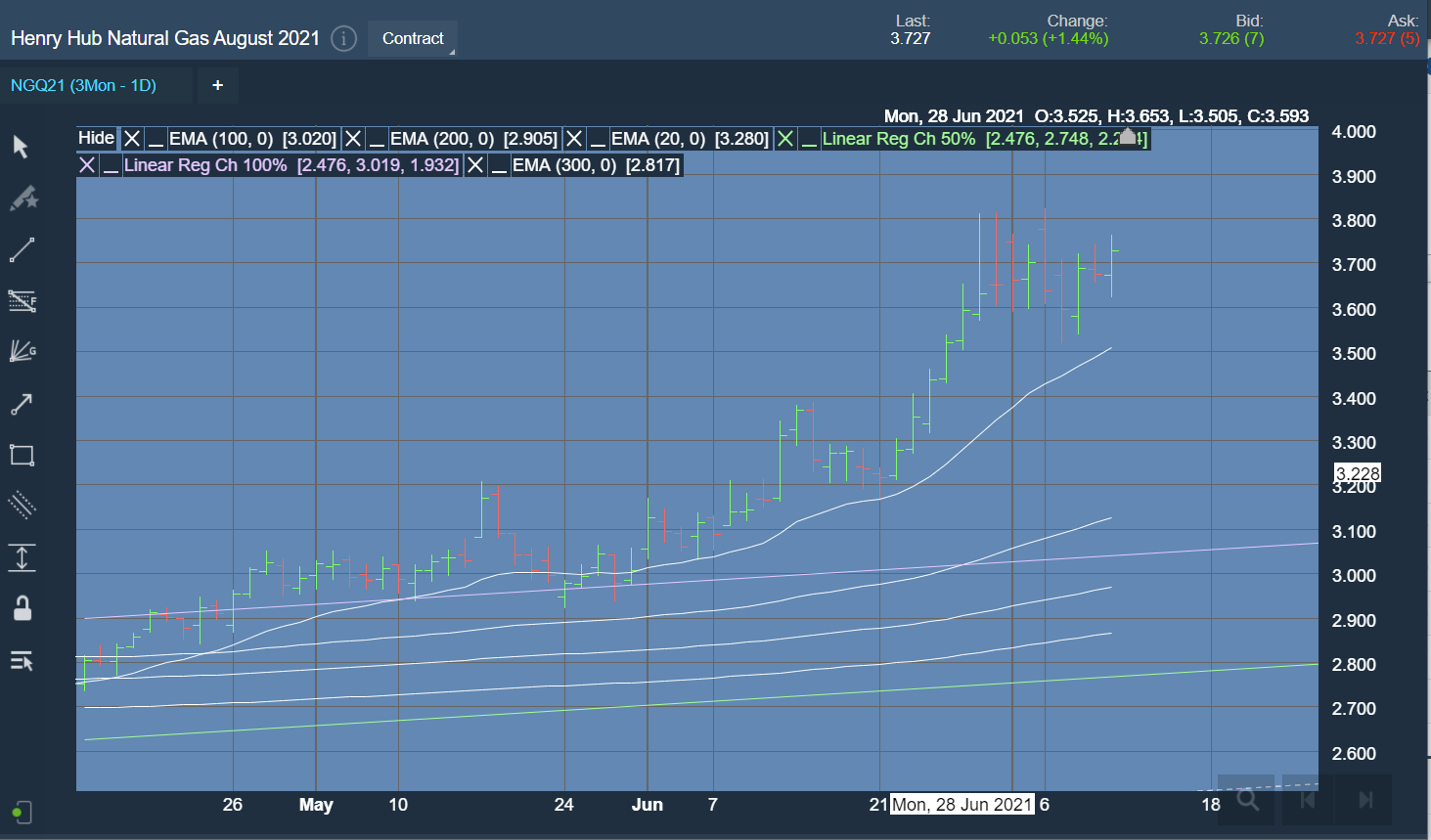The image size is (1431, 840).
Task: Open the drawing objects list tool
Action: point(22,661)
